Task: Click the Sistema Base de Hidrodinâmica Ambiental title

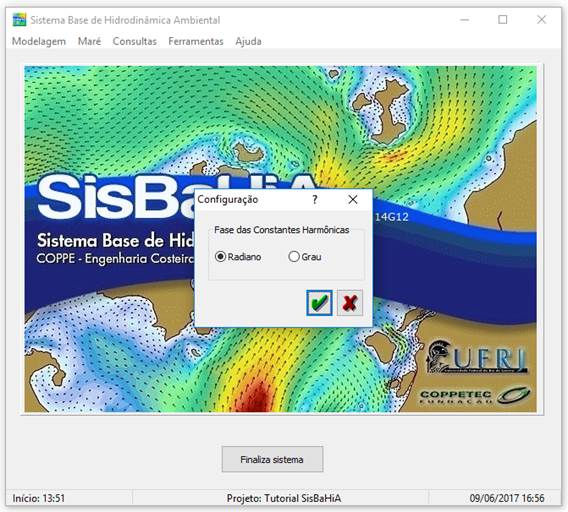Action: tap(125, 20)
